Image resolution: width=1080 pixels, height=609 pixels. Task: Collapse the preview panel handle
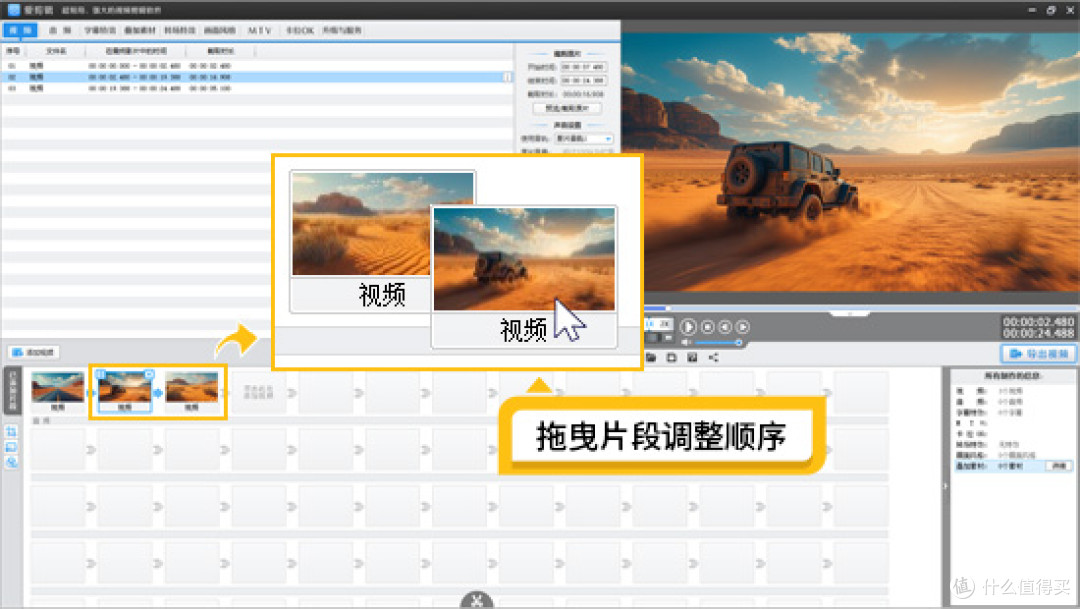click(x=849, y=313)
